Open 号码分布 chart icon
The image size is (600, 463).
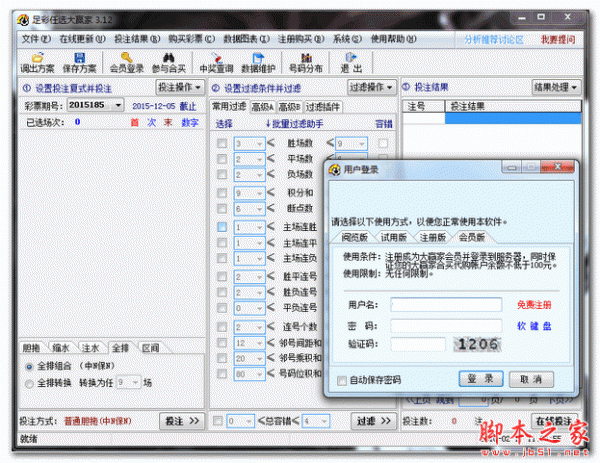[306, 58]
